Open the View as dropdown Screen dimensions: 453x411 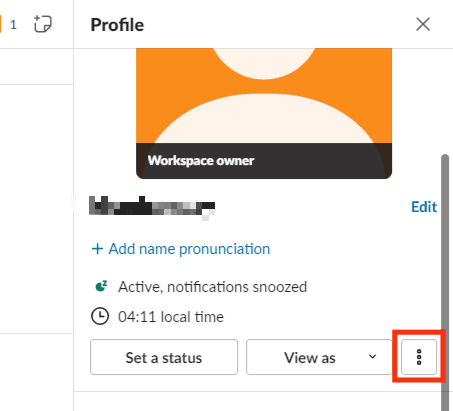pos(319,357)
